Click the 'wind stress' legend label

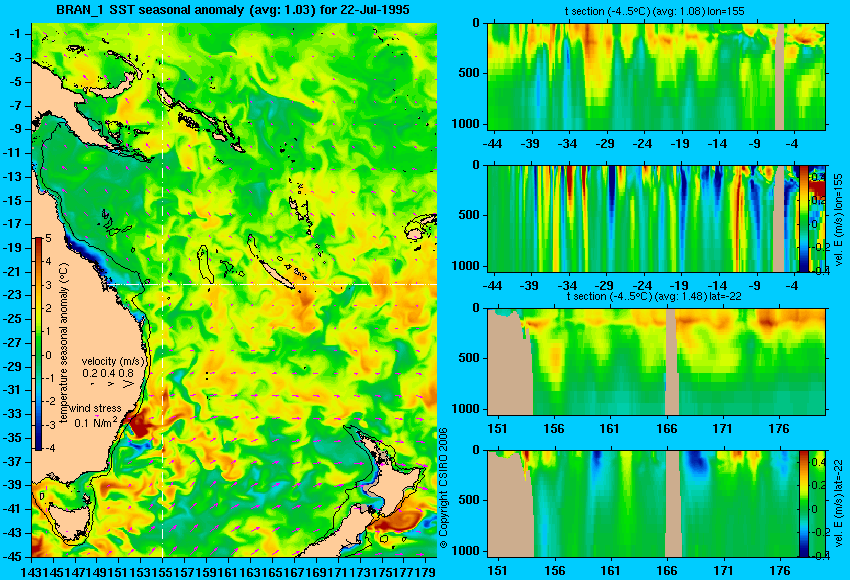pos(95,408)
